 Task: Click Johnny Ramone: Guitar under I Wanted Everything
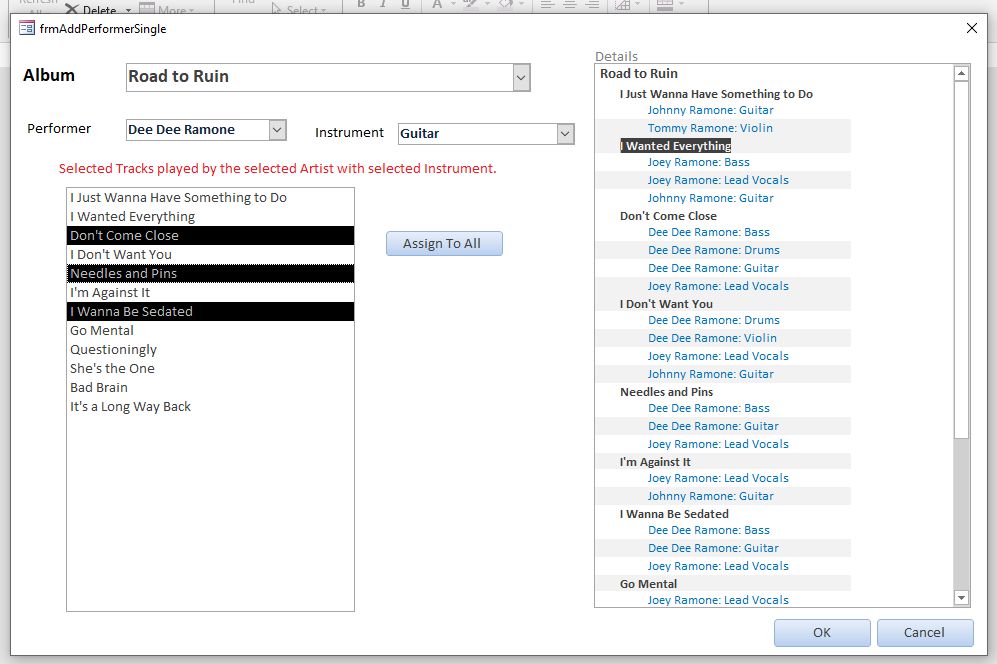(711, 198)
